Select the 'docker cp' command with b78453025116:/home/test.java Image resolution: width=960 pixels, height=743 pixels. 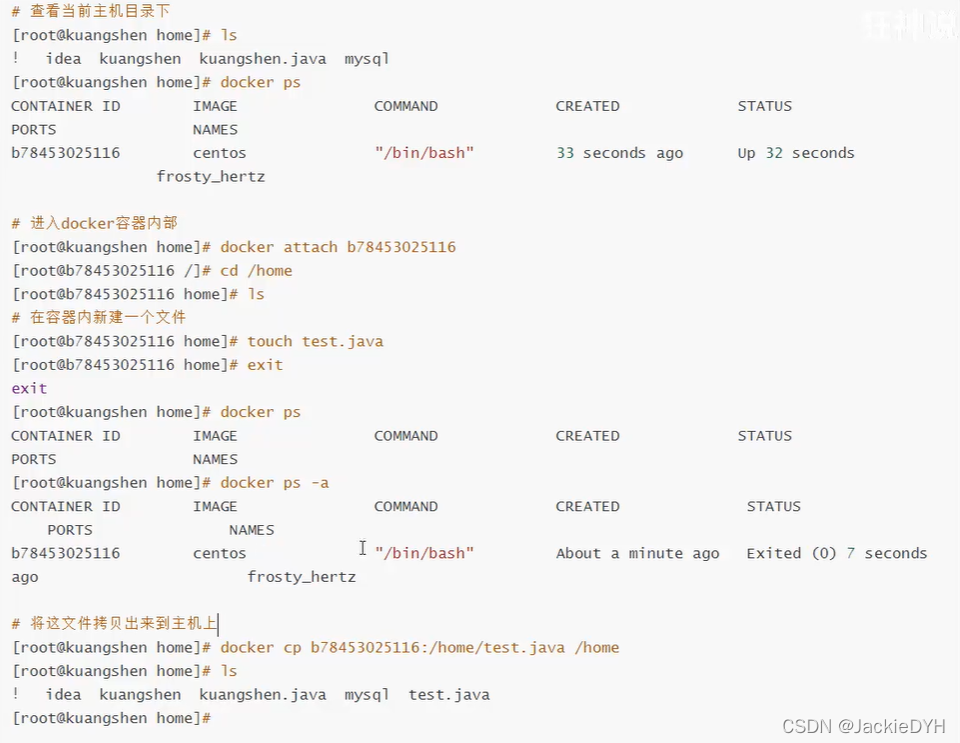coord(419,648)
